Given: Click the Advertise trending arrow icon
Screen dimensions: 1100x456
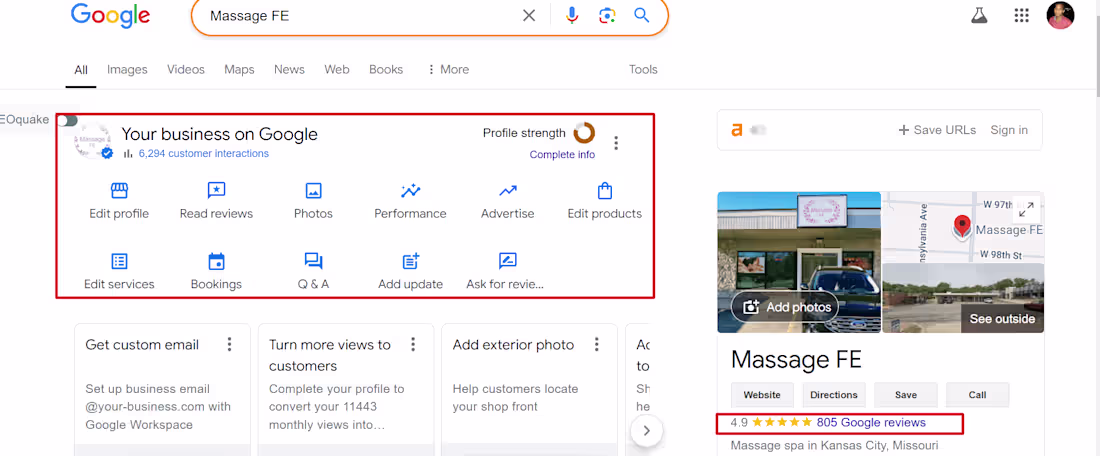Looking at the screenshot, I should 508,190.
